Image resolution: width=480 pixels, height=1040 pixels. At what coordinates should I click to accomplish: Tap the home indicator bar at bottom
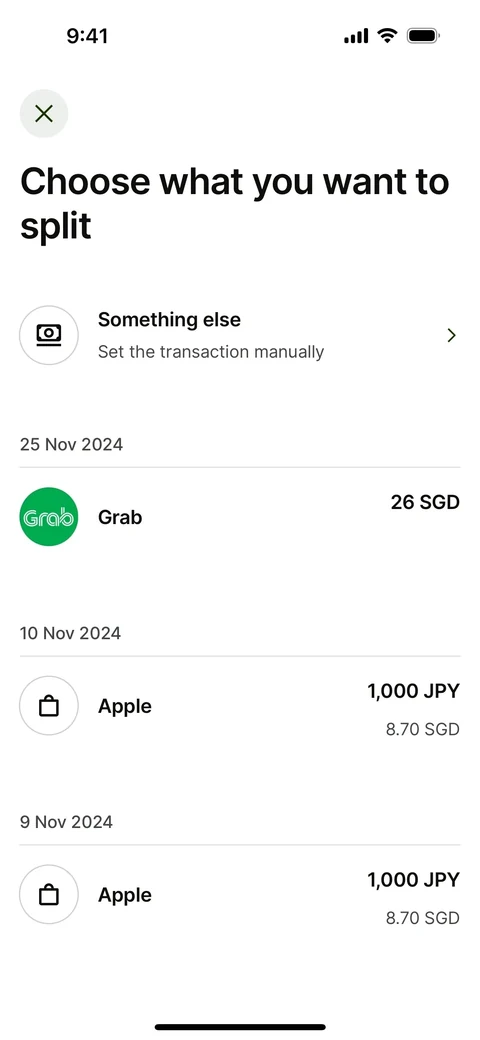coord(240,1027)
